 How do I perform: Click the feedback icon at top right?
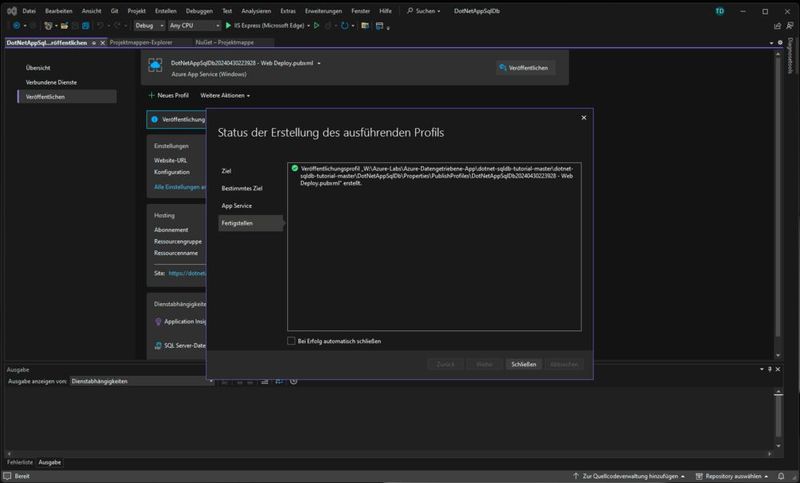click(x=790, y=26)
